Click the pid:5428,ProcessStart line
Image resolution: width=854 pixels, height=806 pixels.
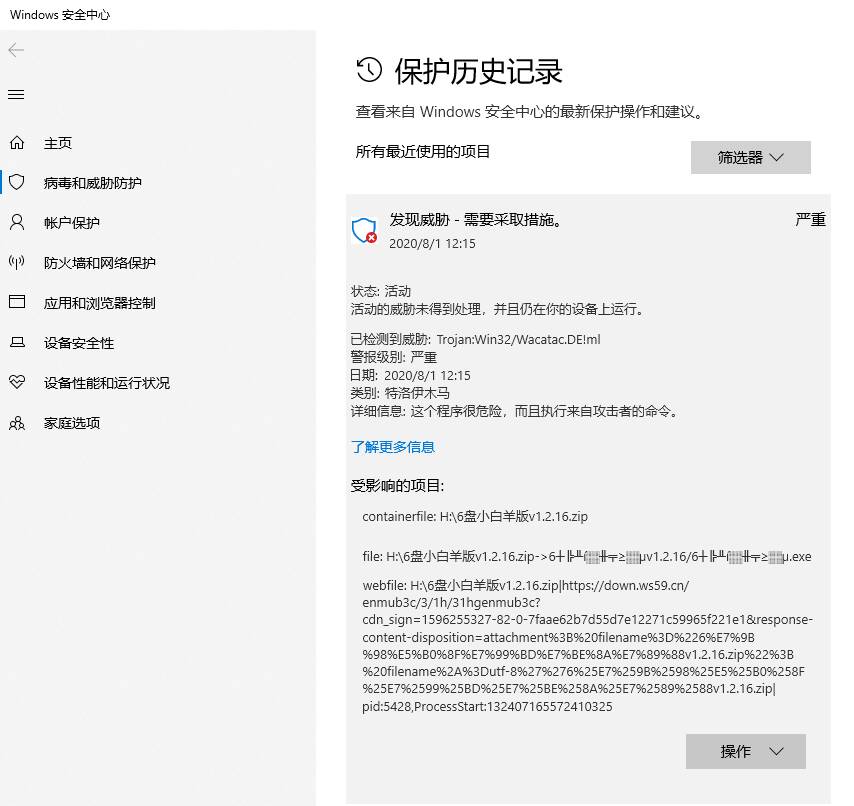click(x=487, y=706)
